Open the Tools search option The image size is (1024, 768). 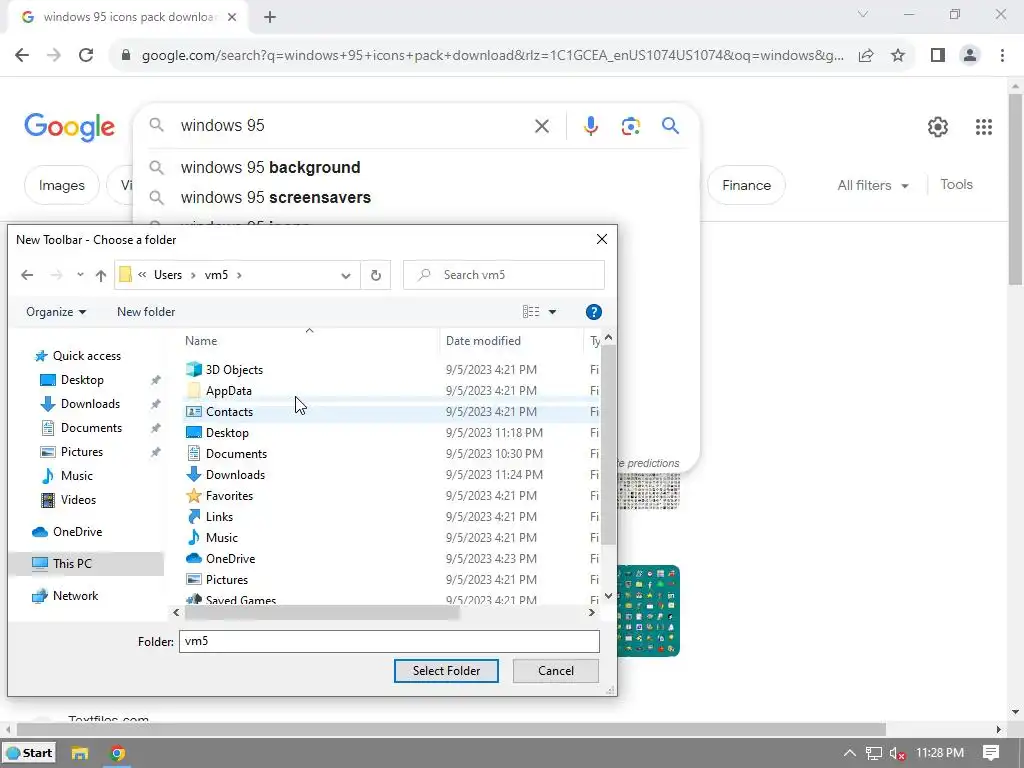click(956, 185)
